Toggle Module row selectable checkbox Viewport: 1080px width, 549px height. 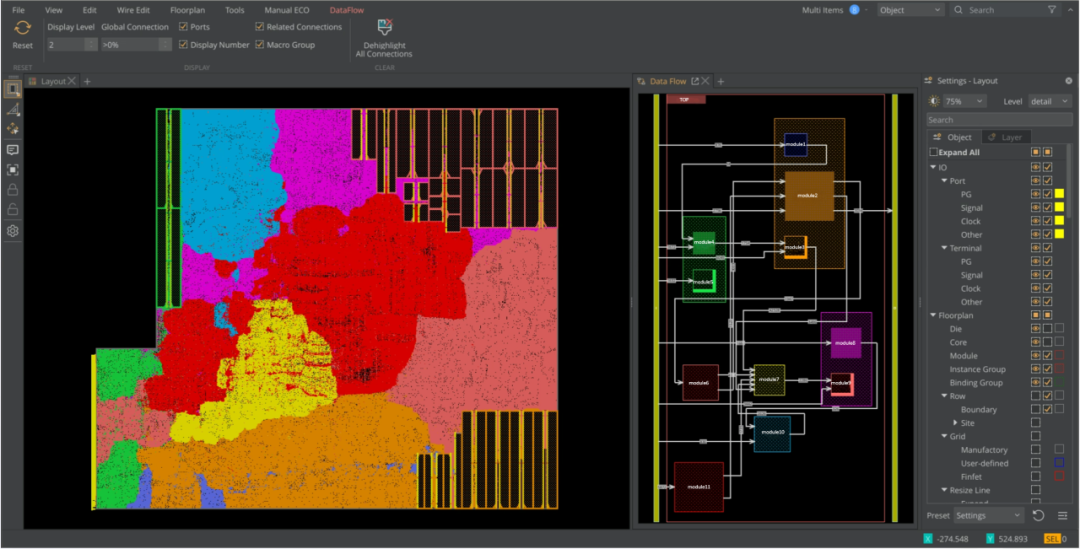coord(1048,355)
